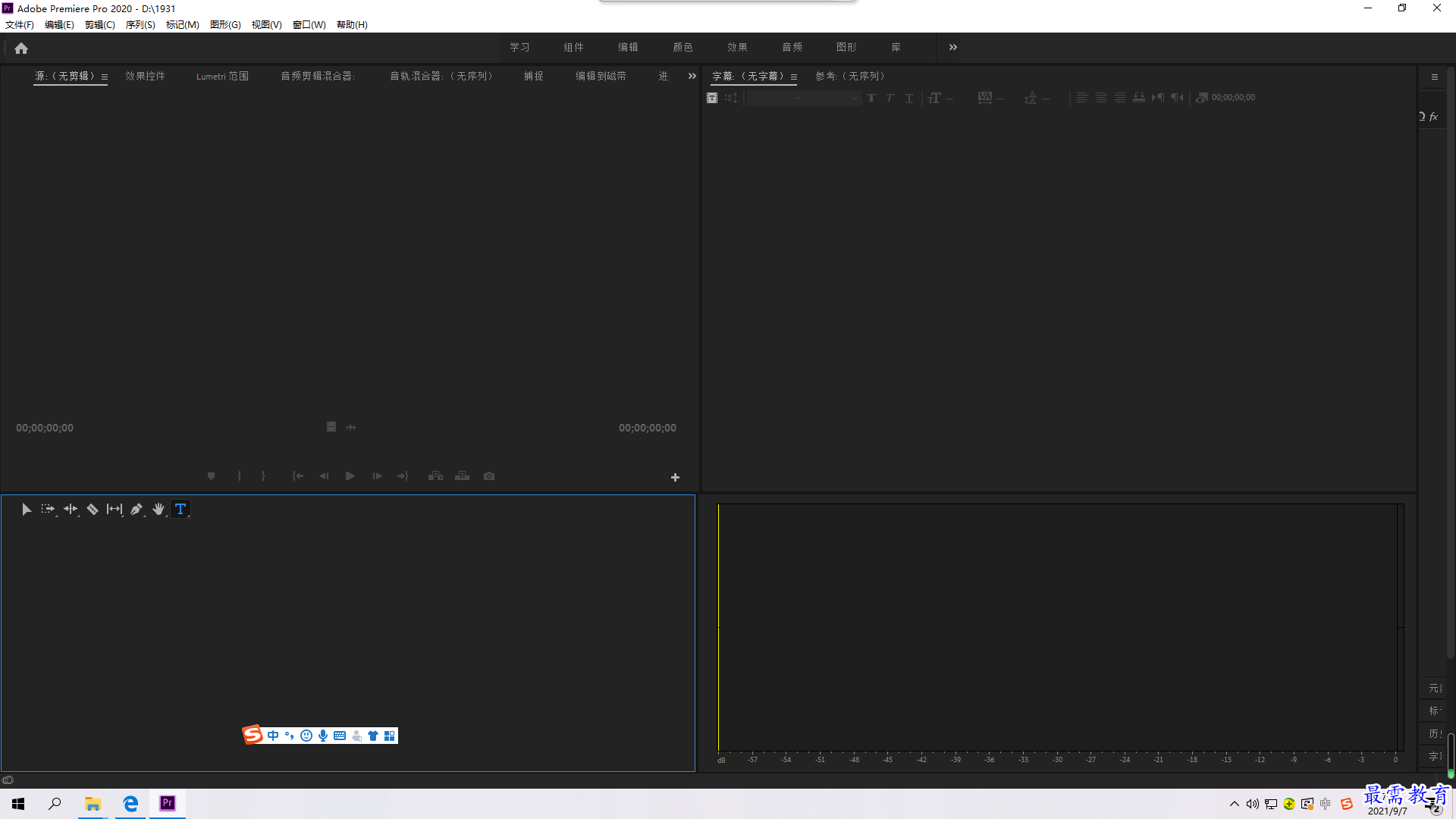Toggle underline text in captions panel
The image size is (1456, 819).
click(x=909, y=98)
